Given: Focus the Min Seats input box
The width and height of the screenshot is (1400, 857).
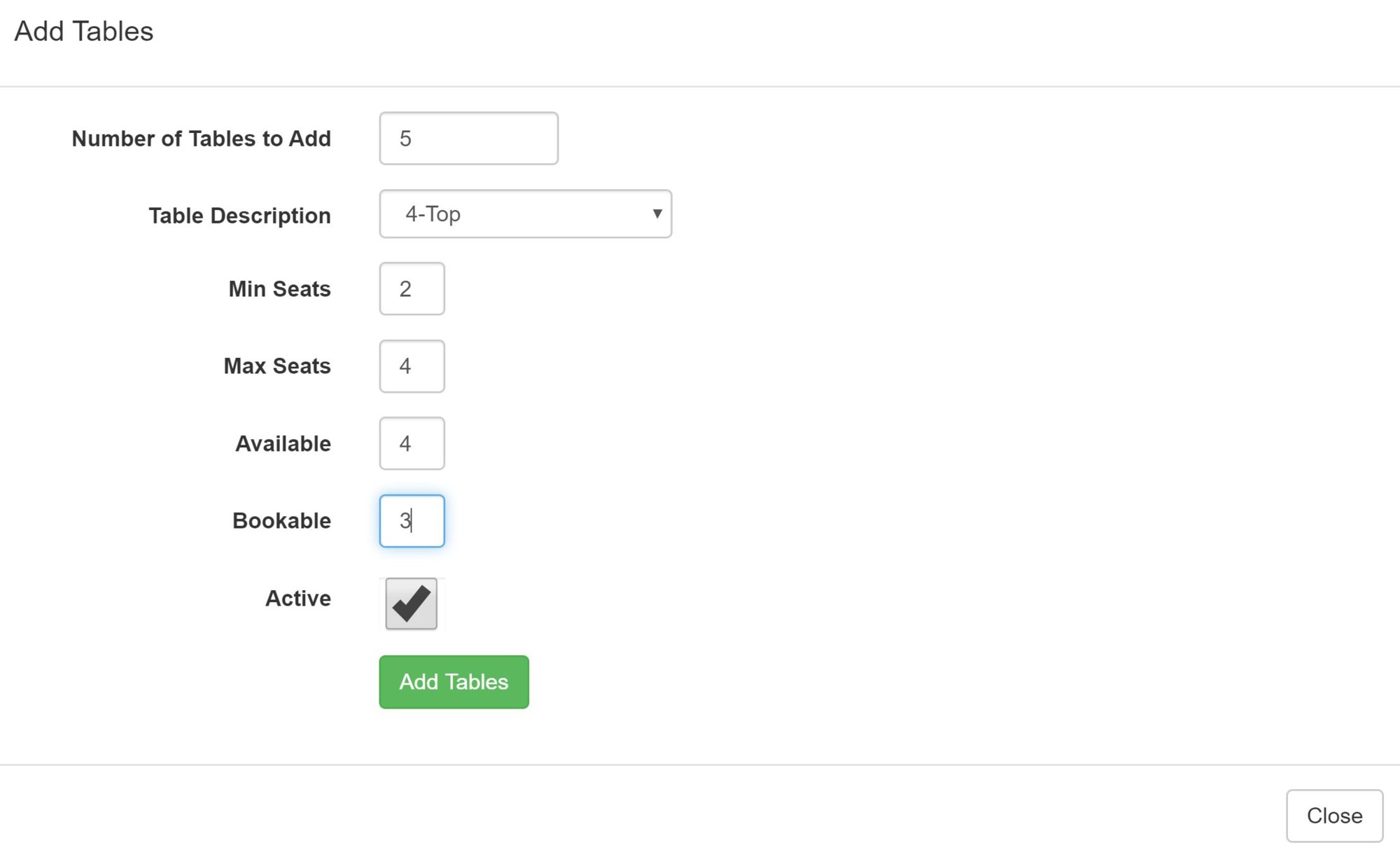Looking at the screenshot, I should click(412, 288).
